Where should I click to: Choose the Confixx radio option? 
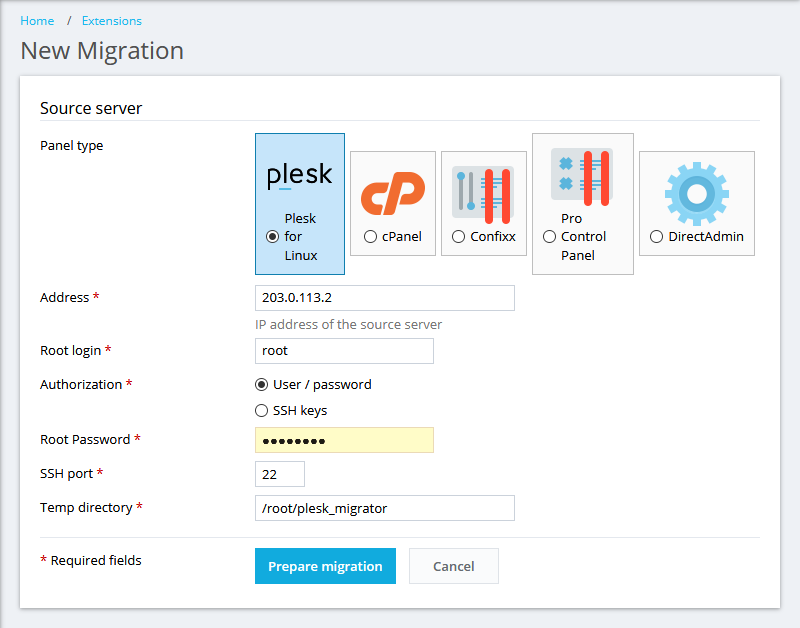click(459, 237)
